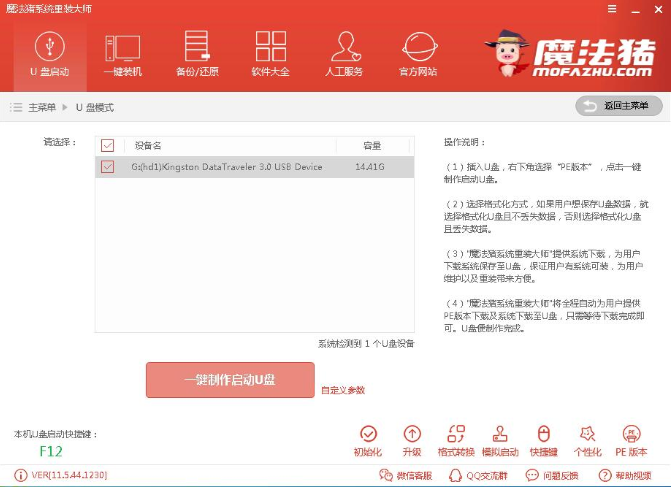Screen dimensions: 671x487
Task: Toggle the Kingston DataTraveler device checkbox
Action: pos(107,166)
